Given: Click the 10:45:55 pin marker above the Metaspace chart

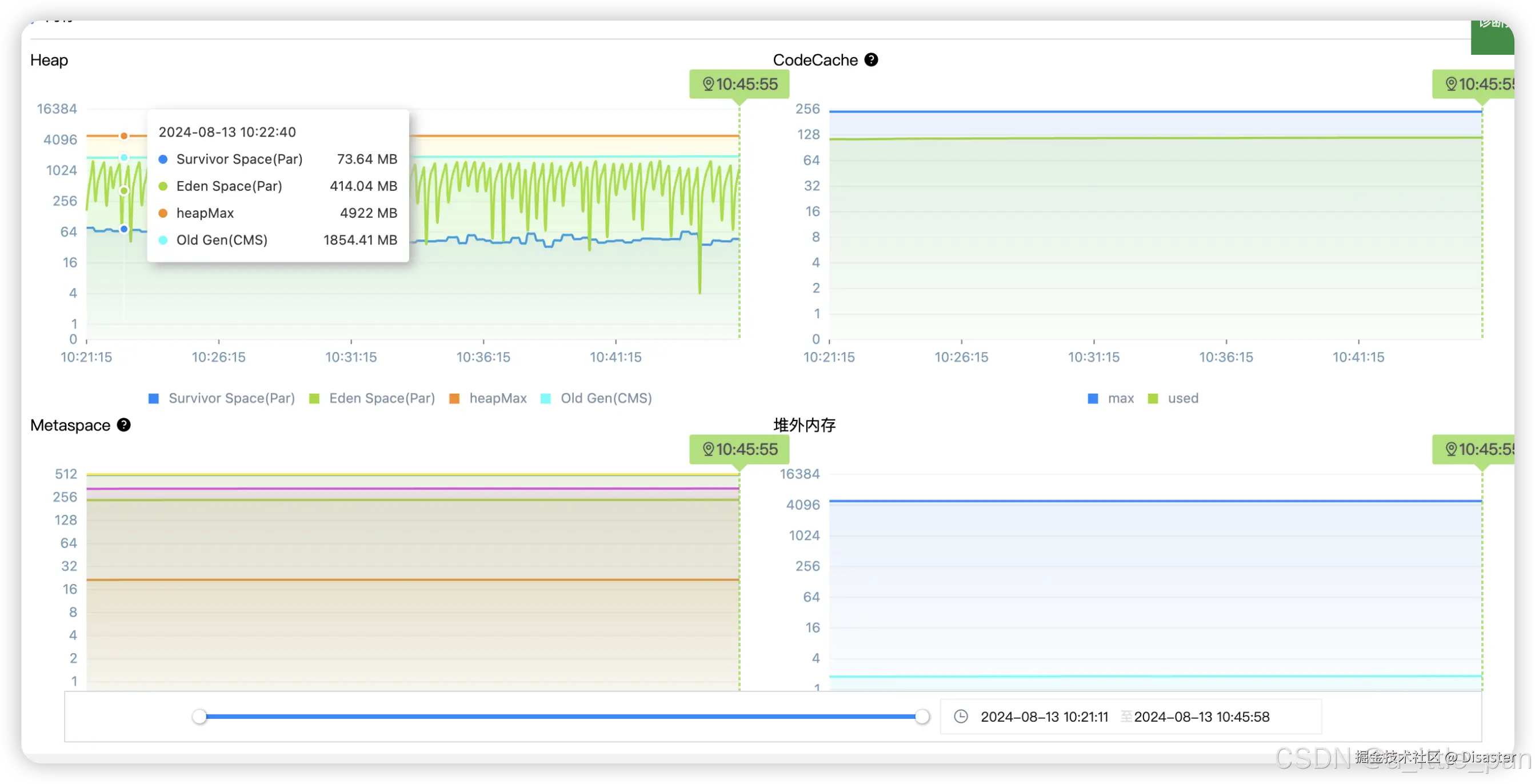Looking at the screenshot, I should 739,449.
